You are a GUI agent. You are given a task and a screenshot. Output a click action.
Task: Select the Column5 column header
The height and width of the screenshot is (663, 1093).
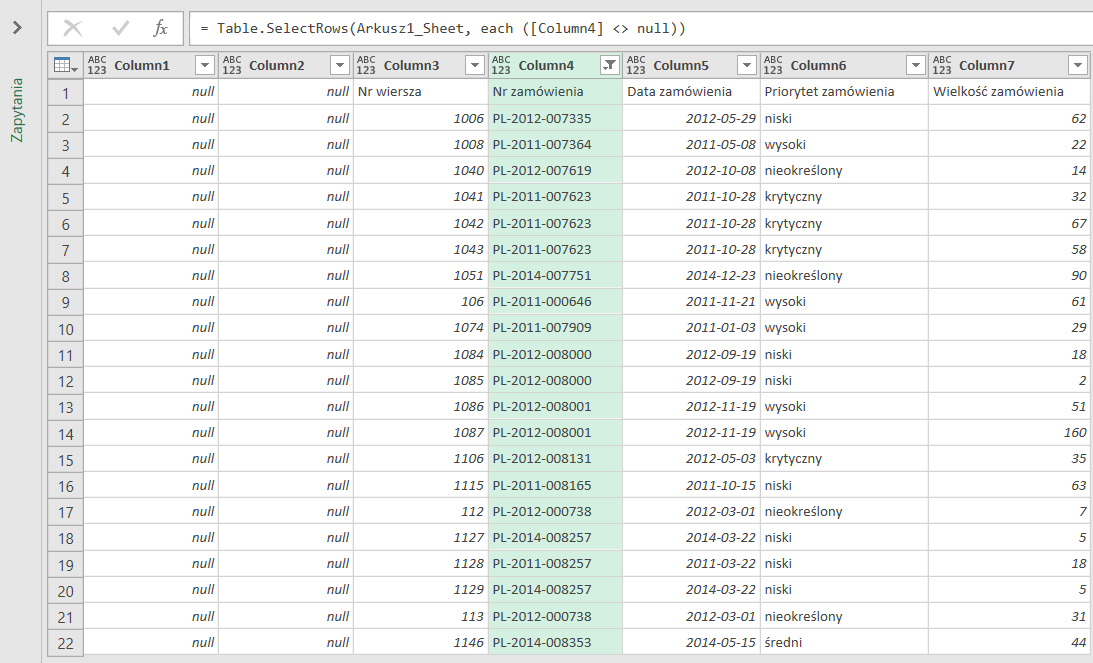[x=680, y=65]
